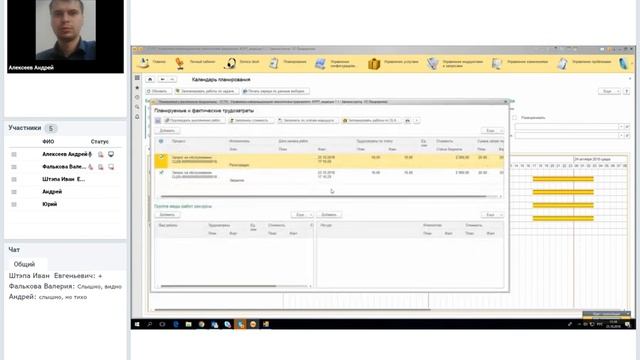Screen dimensions: 640x360
Task: Open the functions menu grid icon
Action: [137, 78]
